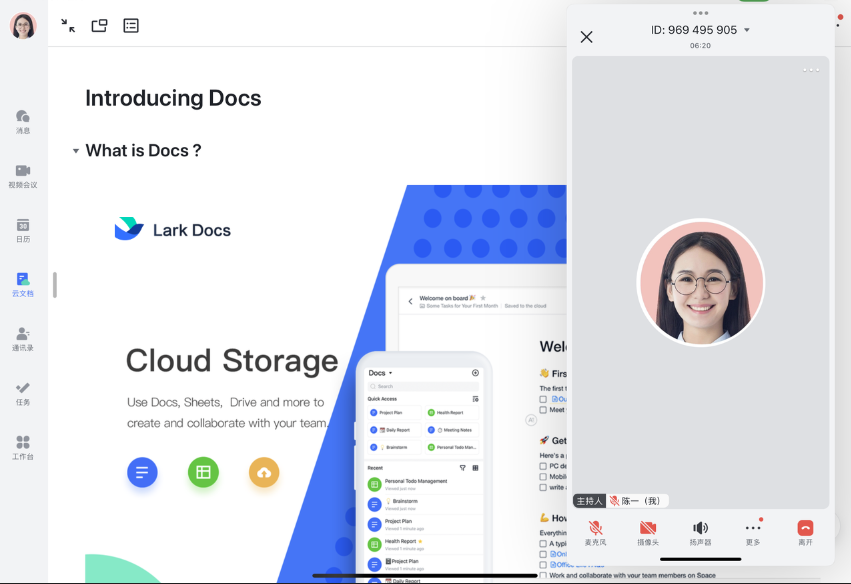Open the video tile more options dots
Viewport: 851px width, 584px height.
tap(811, 69)
